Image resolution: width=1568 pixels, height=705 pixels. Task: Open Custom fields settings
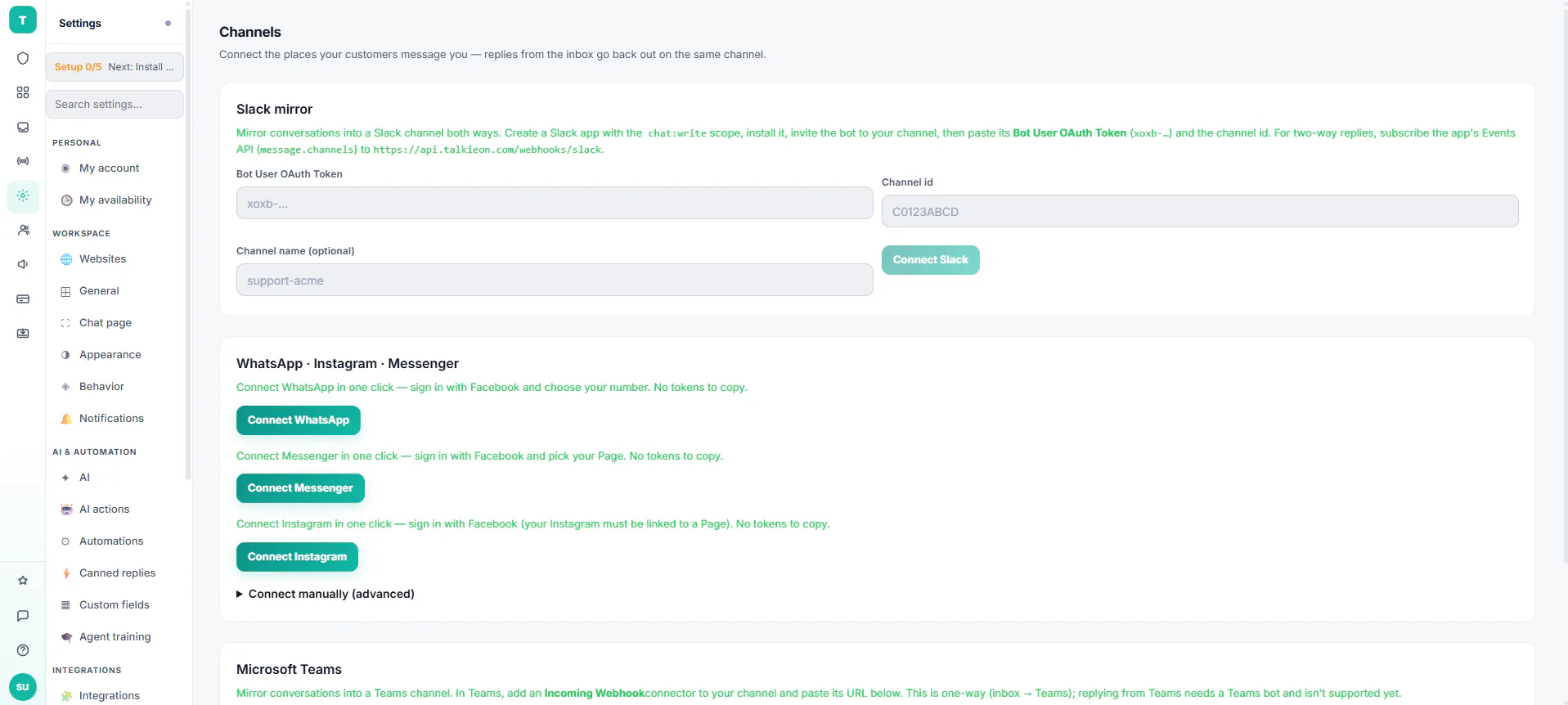tap(115, 605)
